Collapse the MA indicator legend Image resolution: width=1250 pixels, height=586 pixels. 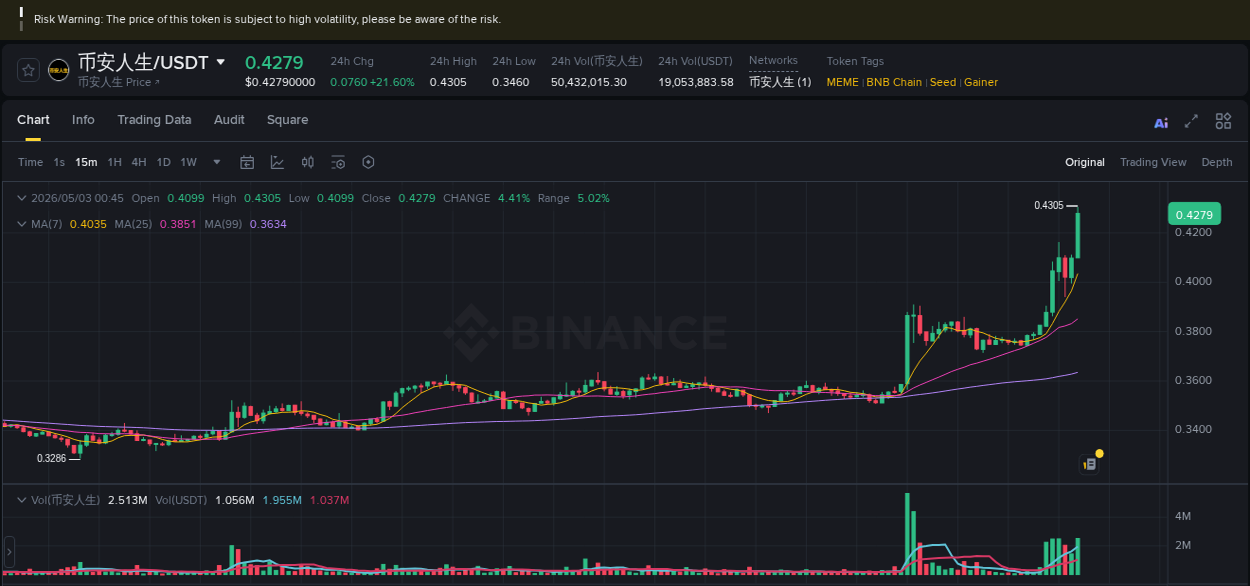click(x=22, y=224)
